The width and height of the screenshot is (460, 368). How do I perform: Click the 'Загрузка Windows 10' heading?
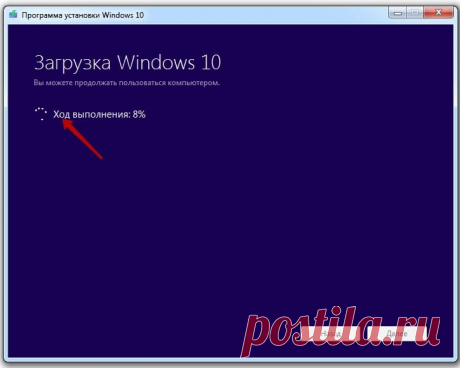(x=128, y=63)
